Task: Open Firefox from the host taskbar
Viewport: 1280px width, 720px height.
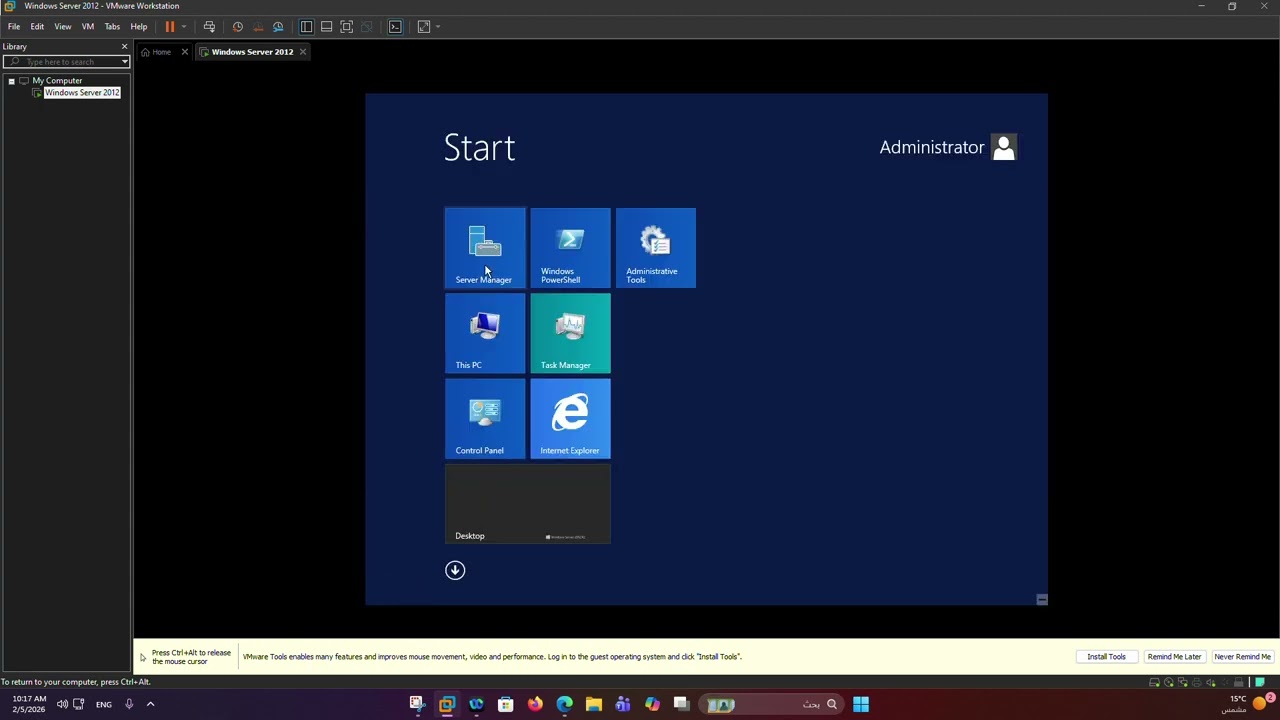Action: point(535,704)
